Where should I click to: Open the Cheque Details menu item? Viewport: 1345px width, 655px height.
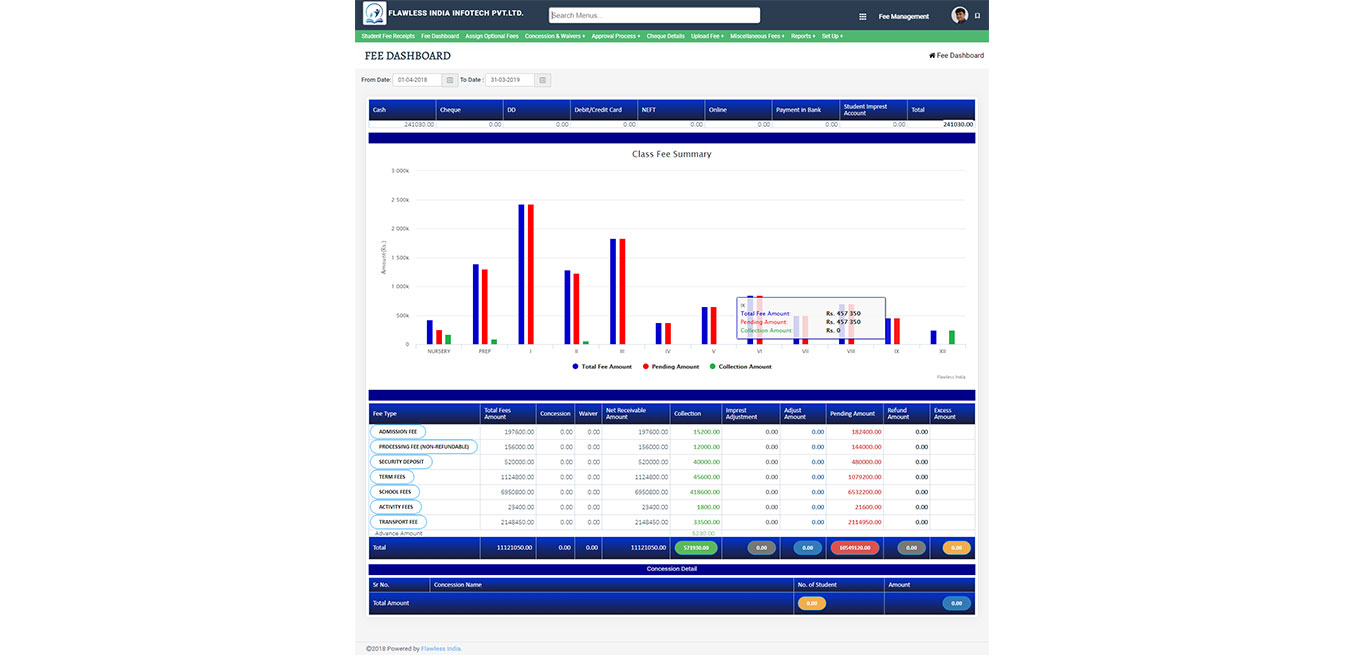(x=666, y=36)
